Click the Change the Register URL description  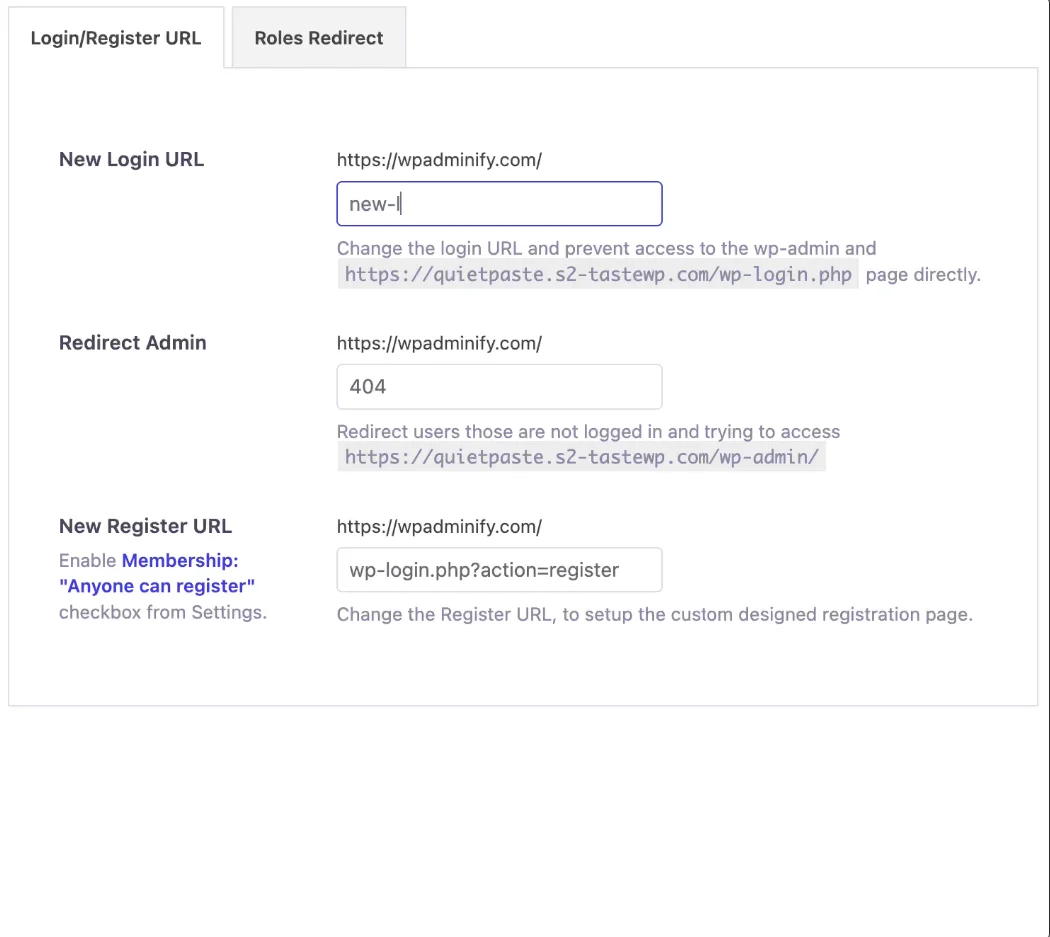(655, 614)
